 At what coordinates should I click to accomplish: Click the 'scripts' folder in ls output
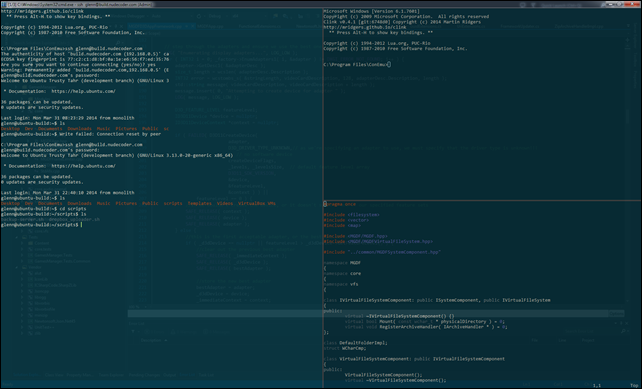173,204
